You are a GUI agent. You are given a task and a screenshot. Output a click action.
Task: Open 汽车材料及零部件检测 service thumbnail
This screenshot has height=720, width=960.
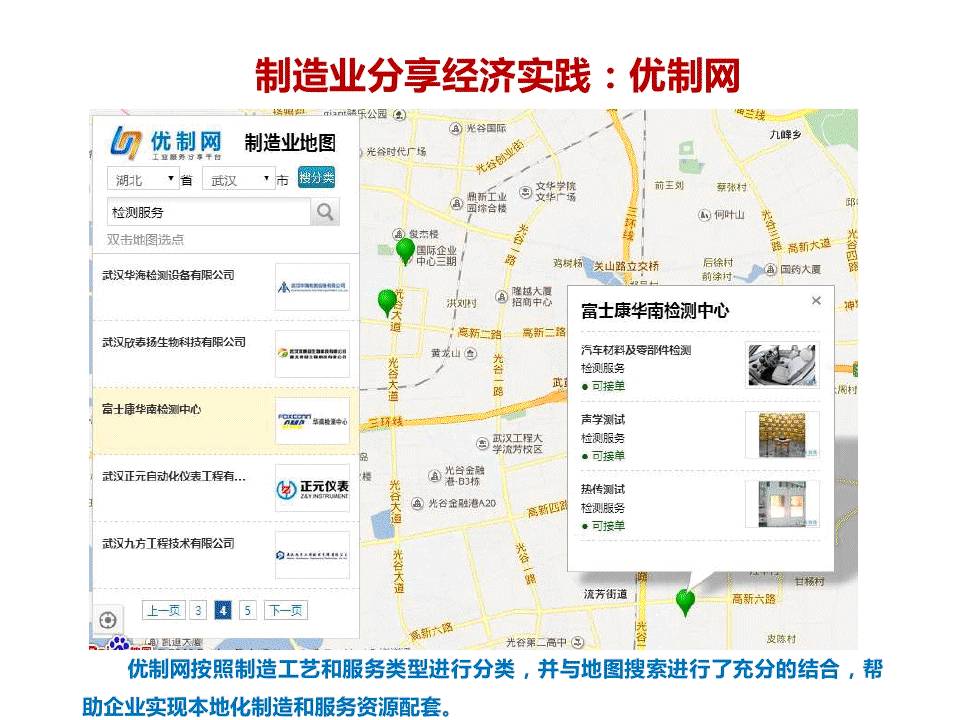[x=782, y=365]
